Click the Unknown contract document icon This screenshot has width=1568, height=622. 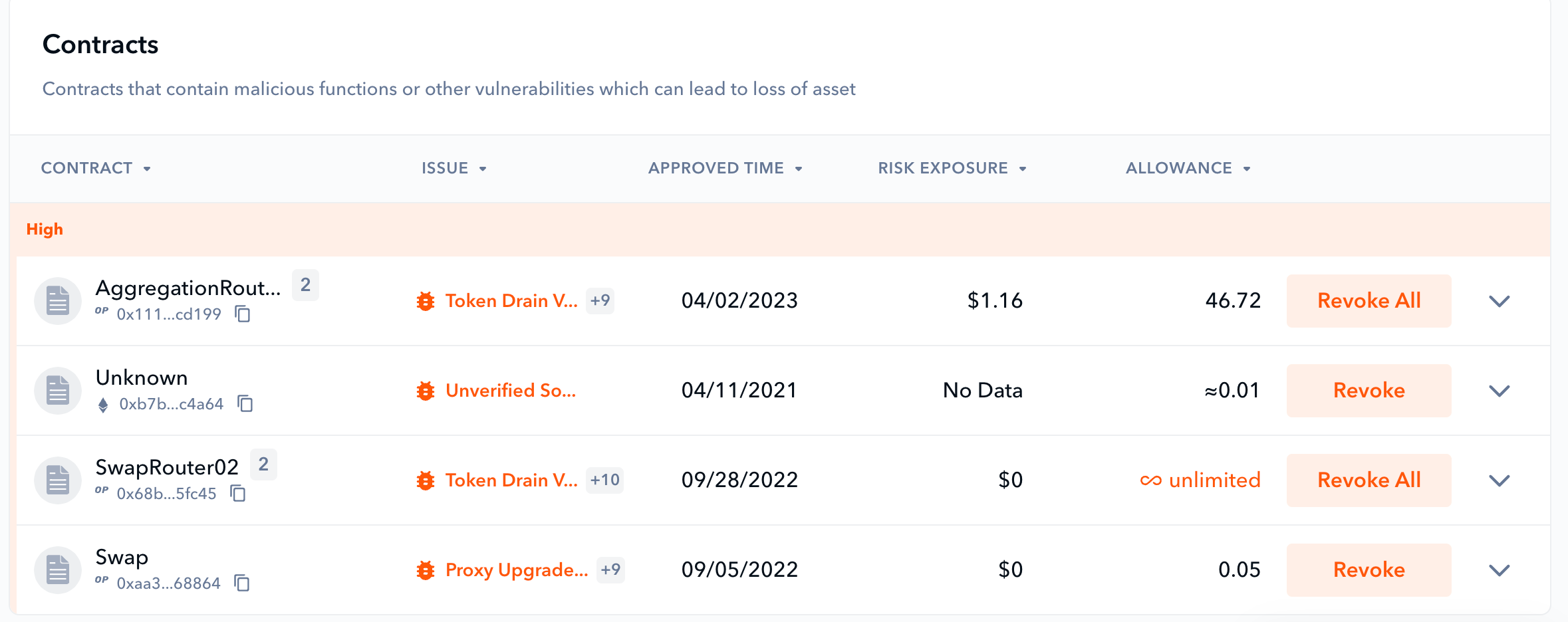click(x=58, y=391)
